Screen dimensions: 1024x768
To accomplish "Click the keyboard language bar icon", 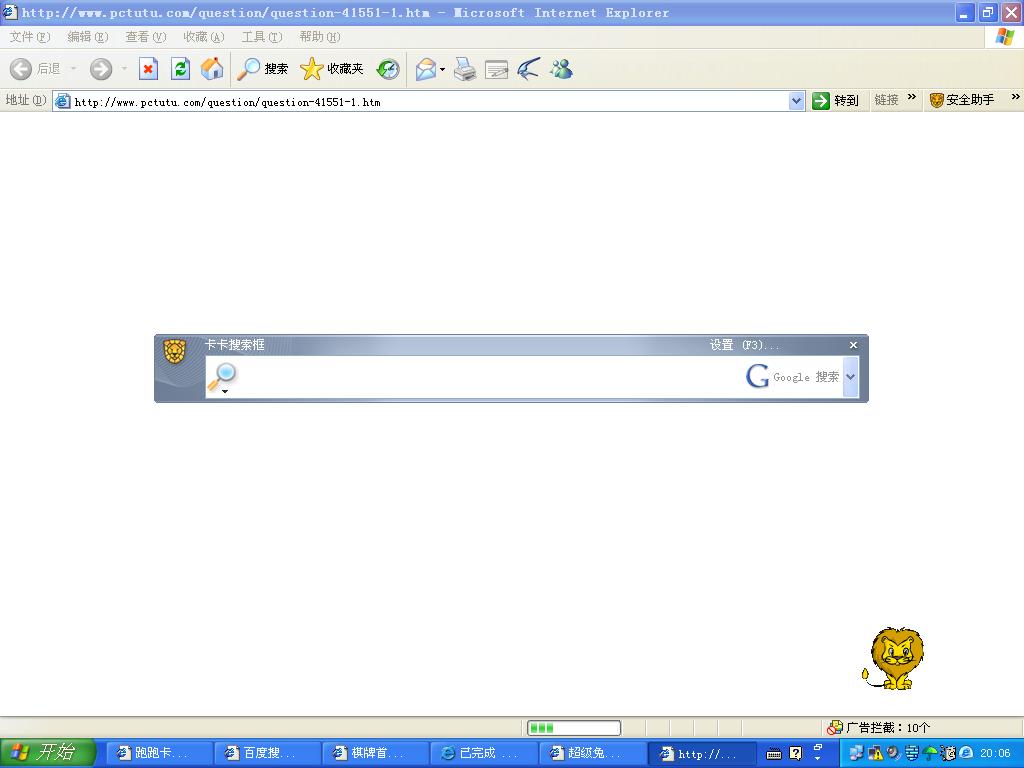I will pyautogui.click(x=774, y=754).
